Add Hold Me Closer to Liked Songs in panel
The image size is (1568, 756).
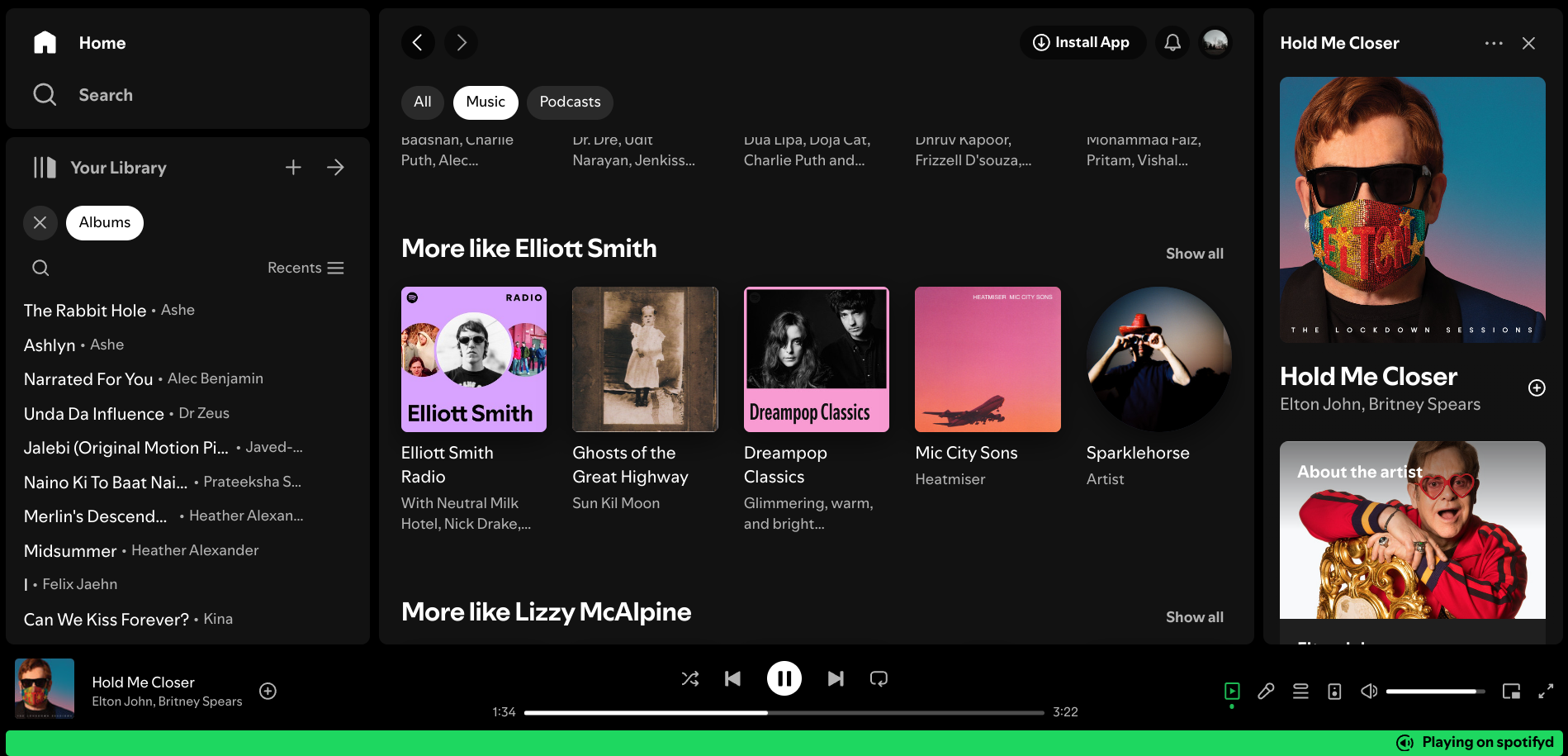(x=1537, y=388)
